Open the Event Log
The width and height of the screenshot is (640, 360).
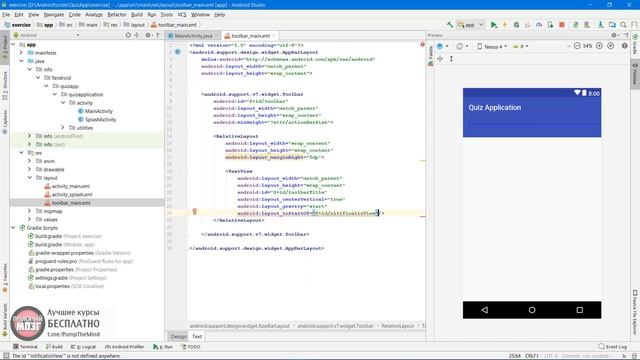pos(613,347)
